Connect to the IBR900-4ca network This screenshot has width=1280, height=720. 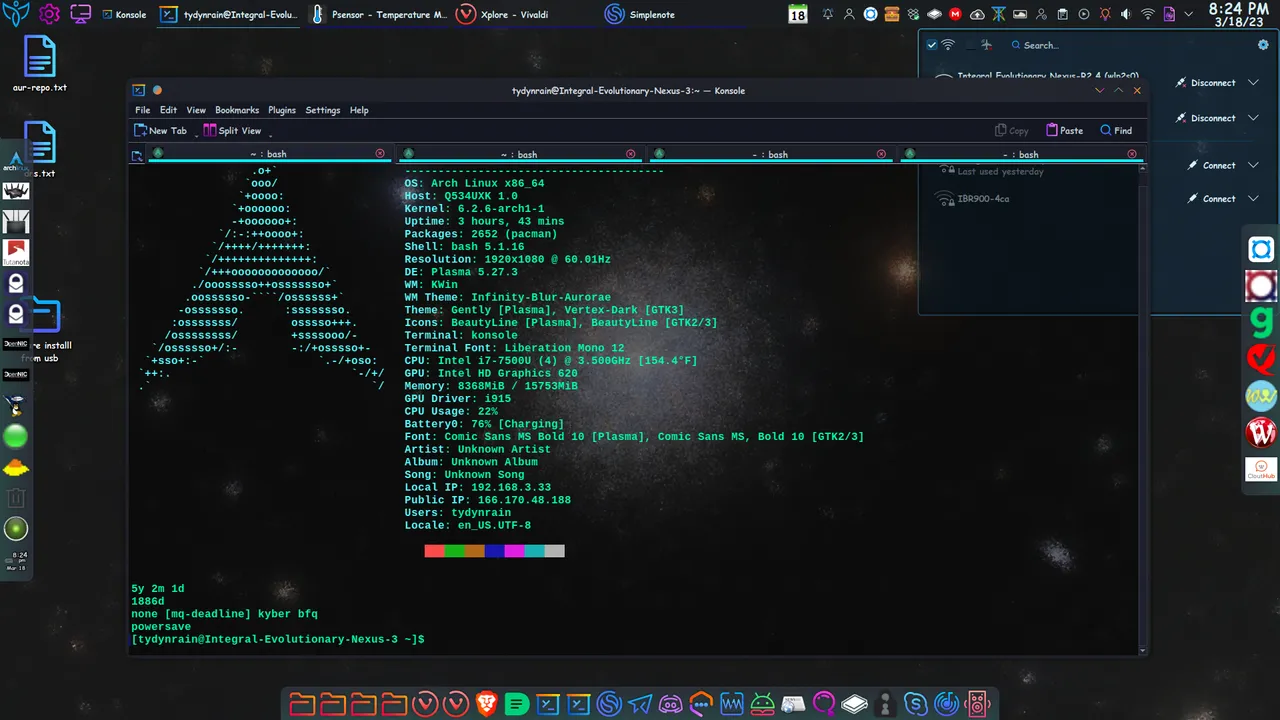[x=1211, y=198]
